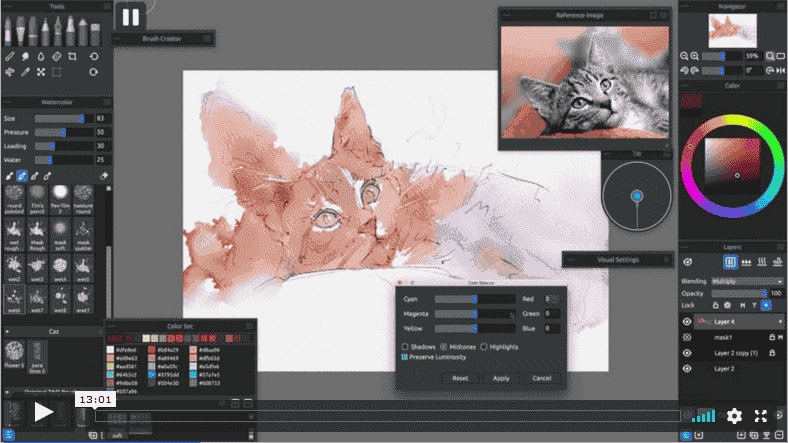Click Reset in Color Balance dialog

coord(460,378)
